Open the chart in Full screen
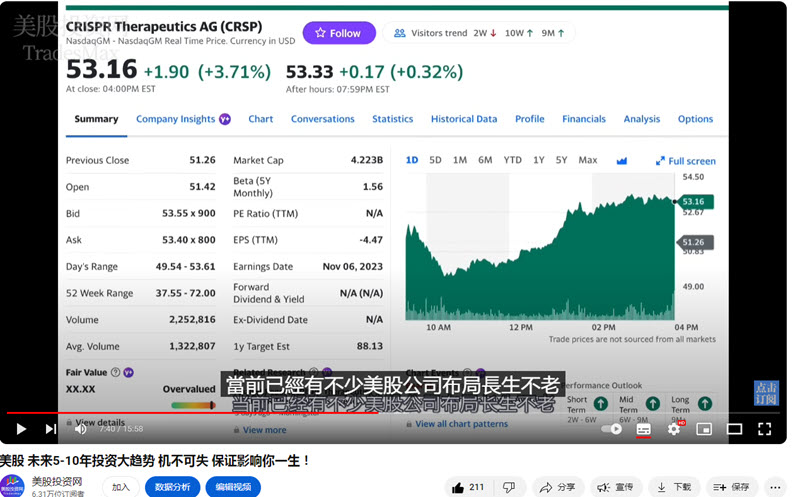 coord(685,161)
